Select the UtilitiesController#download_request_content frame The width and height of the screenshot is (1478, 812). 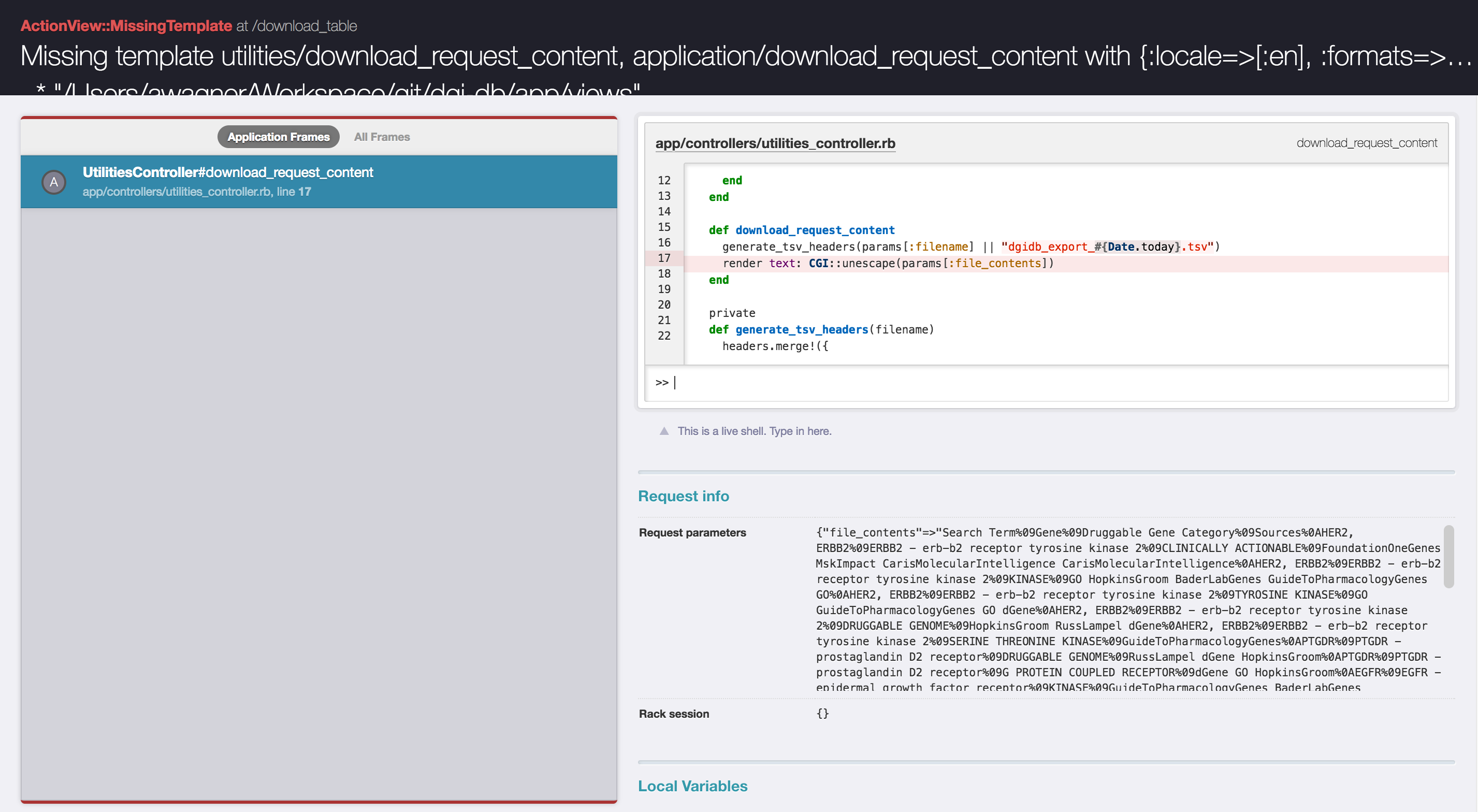pyautogui.click(x=318, y=181)
